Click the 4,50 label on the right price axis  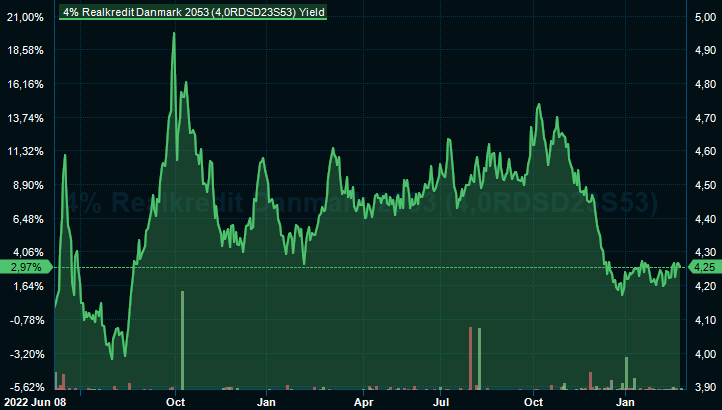click(x=704, y=185)
